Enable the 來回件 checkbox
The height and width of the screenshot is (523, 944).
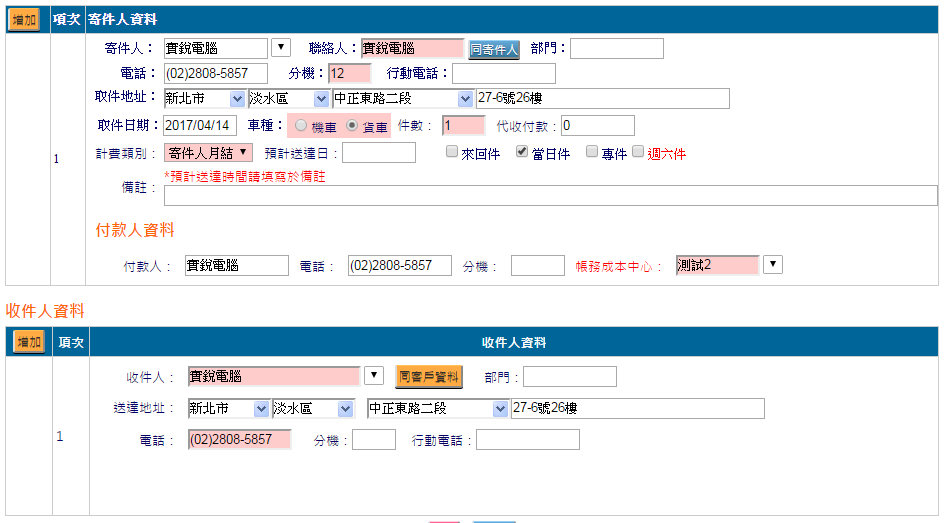(x=452, y=152)
